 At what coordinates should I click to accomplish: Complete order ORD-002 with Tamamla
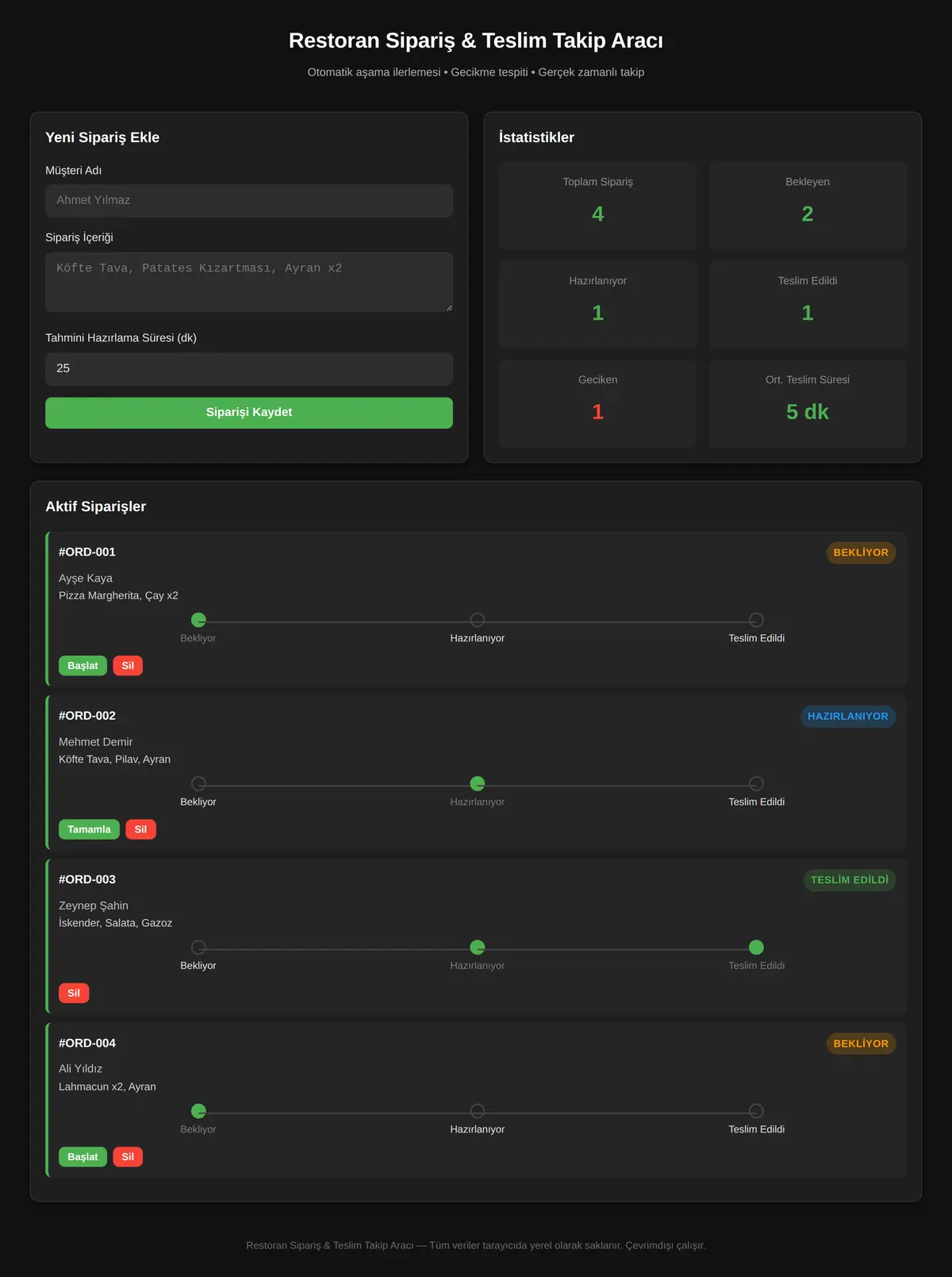pos(89,829)
